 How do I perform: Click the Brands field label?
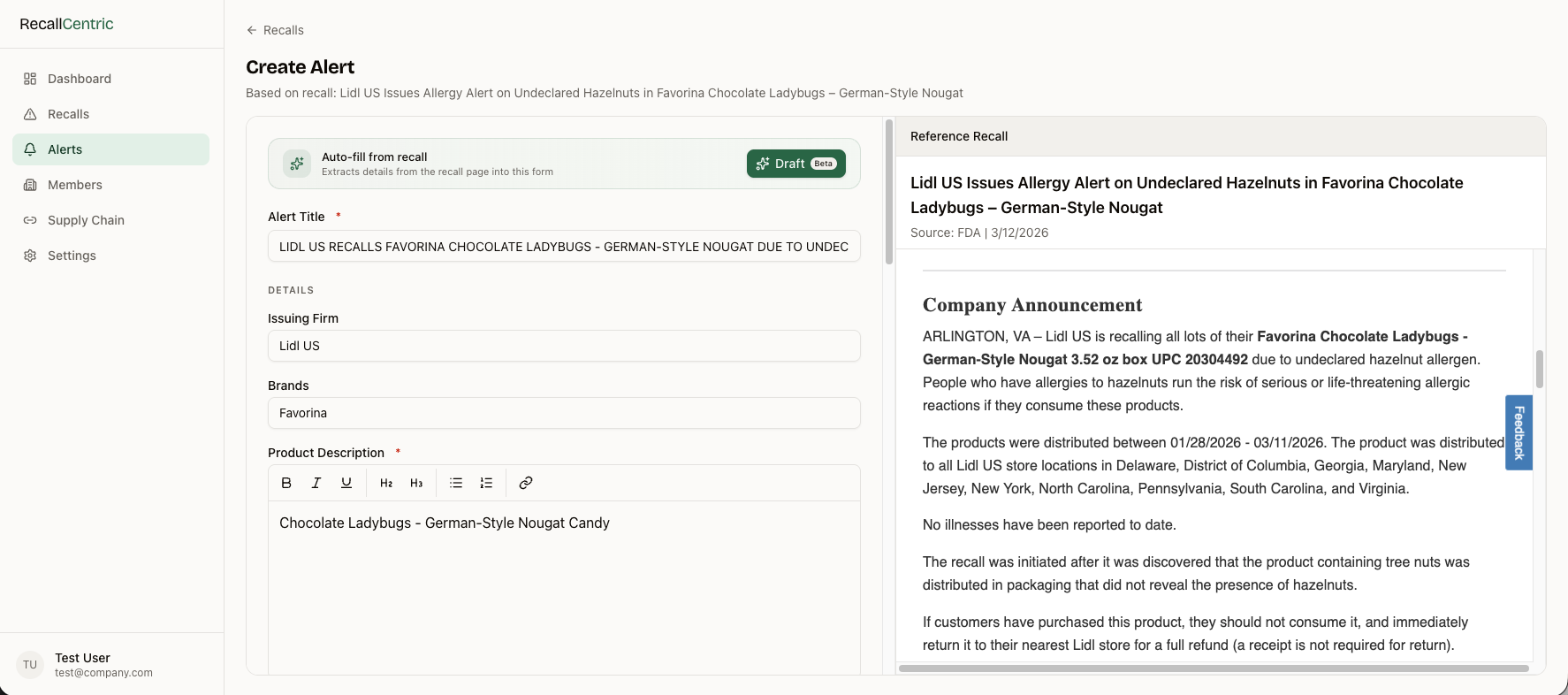pyautogui.click(x=288, y=386)
